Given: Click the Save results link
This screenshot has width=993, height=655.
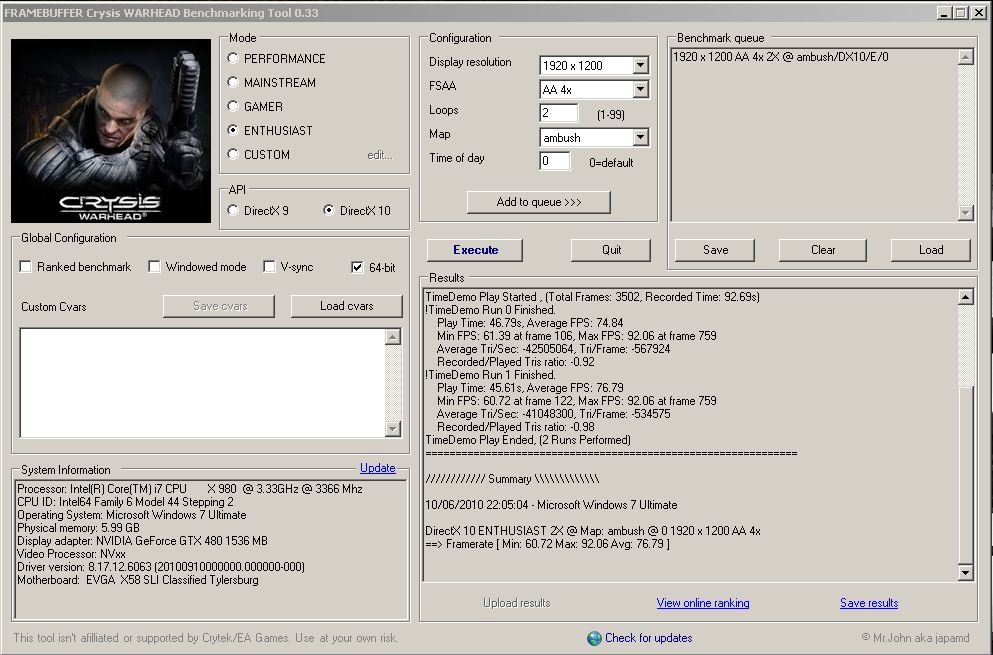Looking at the screenshot, I should [x=869, y=603].
